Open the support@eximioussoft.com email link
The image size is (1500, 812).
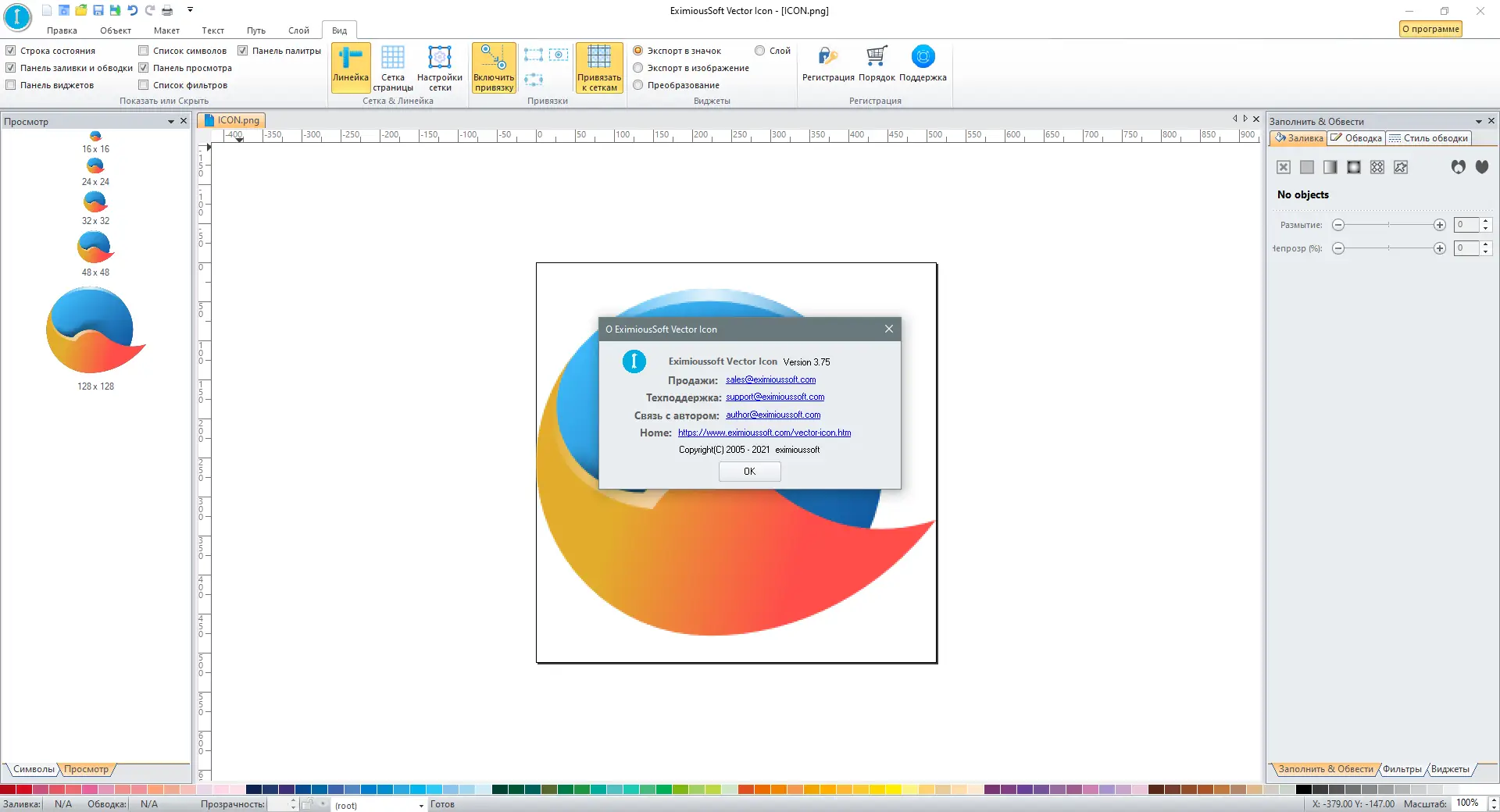(x=775, y=397)
